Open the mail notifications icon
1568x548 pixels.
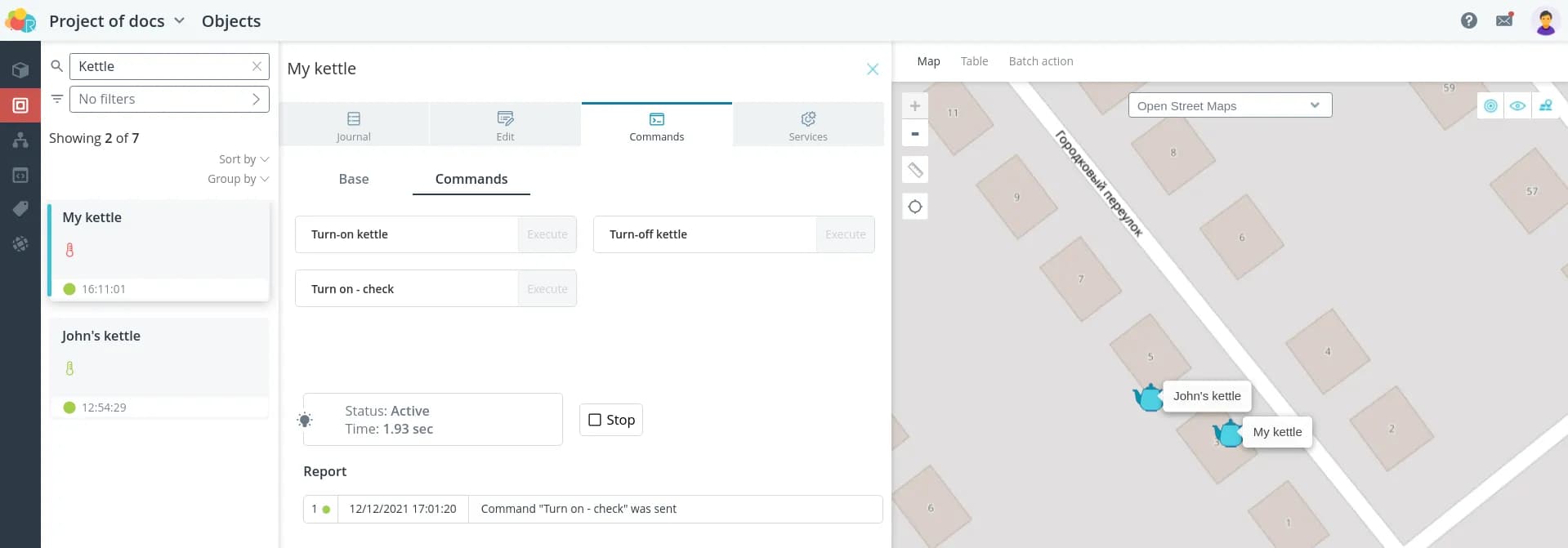[1504, 20]
